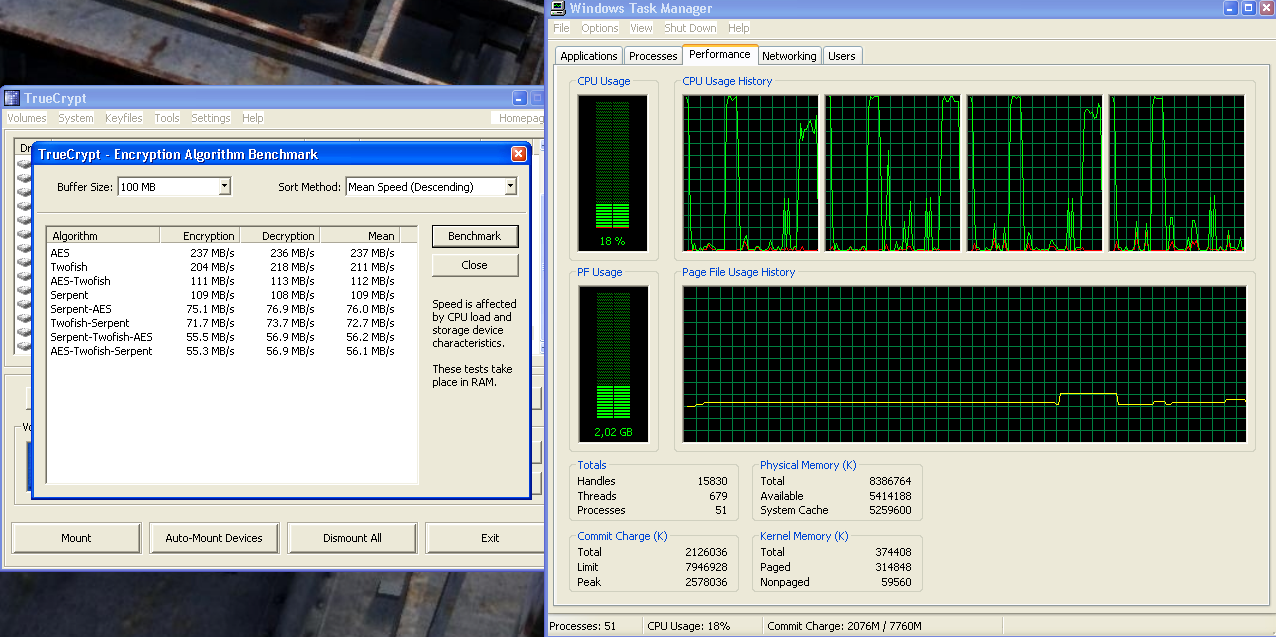Viewport: 1276px width, 637px height.
Task: Click the Nonpaged kernel memory value 59560
Action: click(x=894, y=582)
